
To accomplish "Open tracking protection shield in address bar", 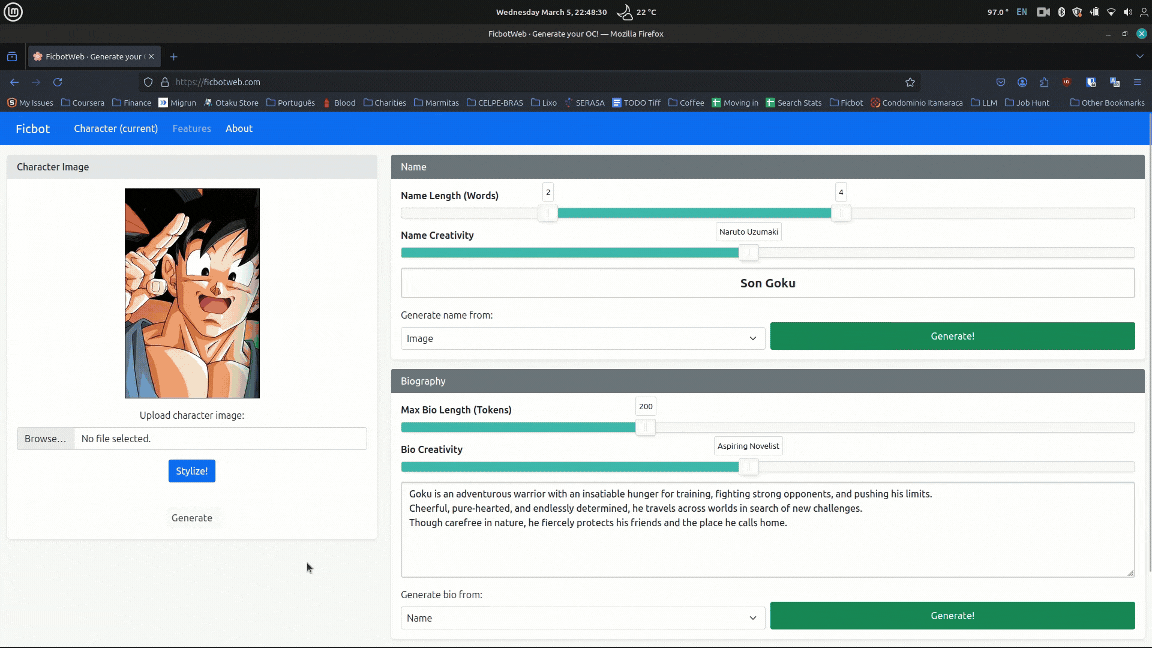I will [148, 82].
